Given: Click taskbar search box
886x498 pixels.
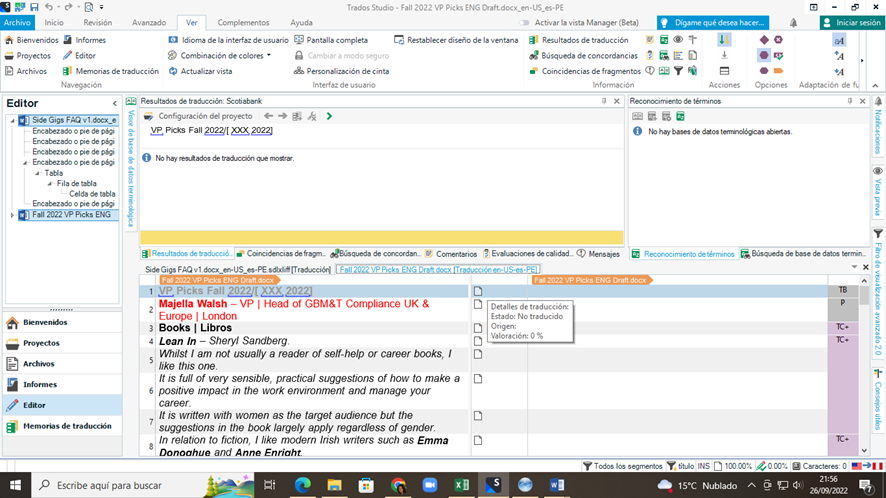Looking at the screenshot, I should (144, 485).
